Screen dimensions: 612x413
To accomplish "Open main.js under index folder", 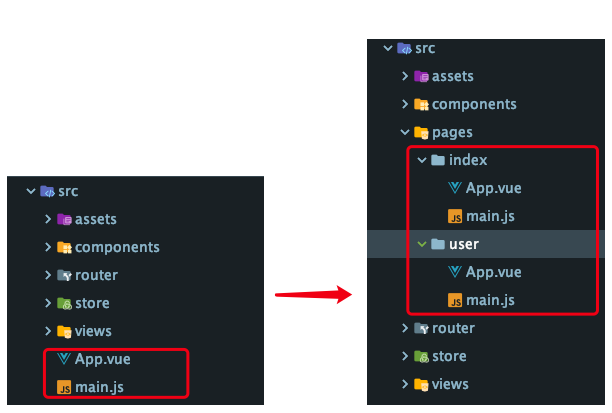I will (490, 216).
